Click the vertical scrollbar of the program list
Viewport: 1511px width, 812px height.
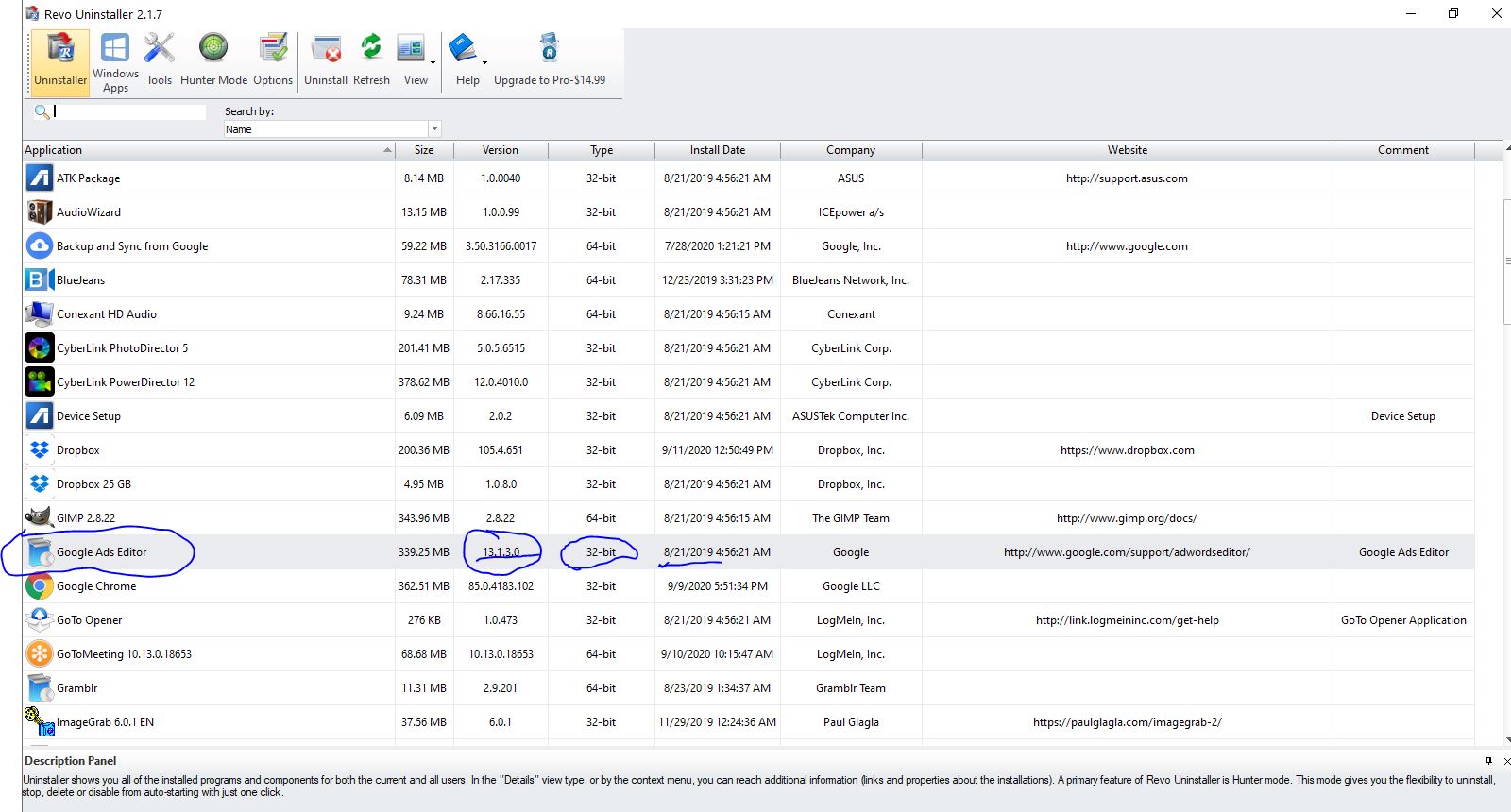tap(1506, 262)
